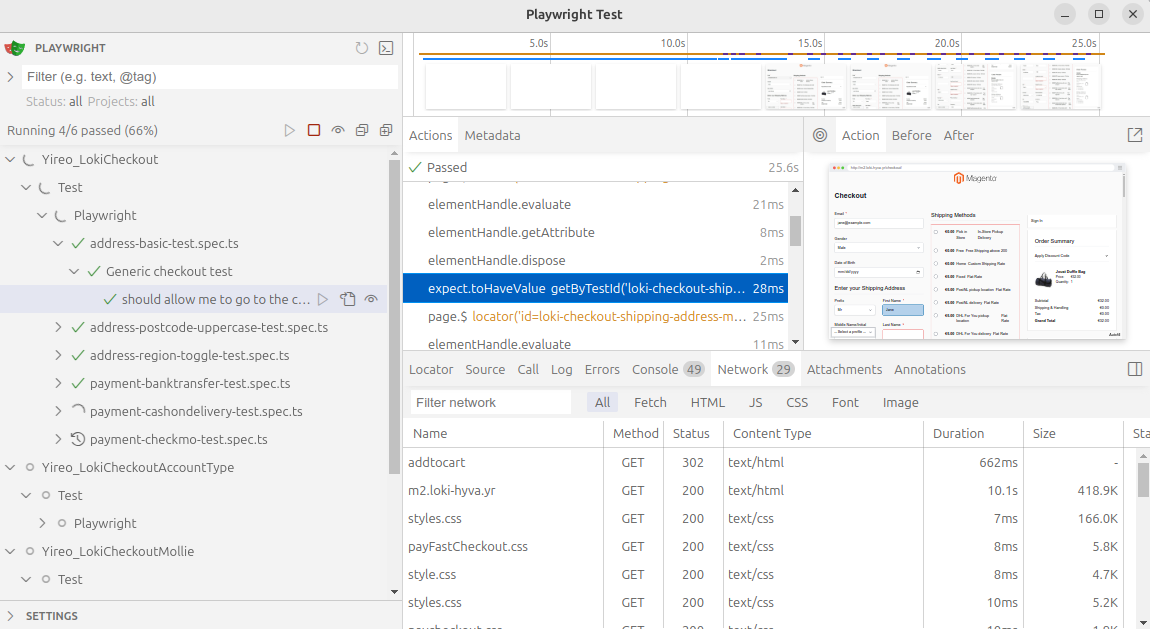Switch to the Log tab
1150x629 pixels.
tap(562, 369)
